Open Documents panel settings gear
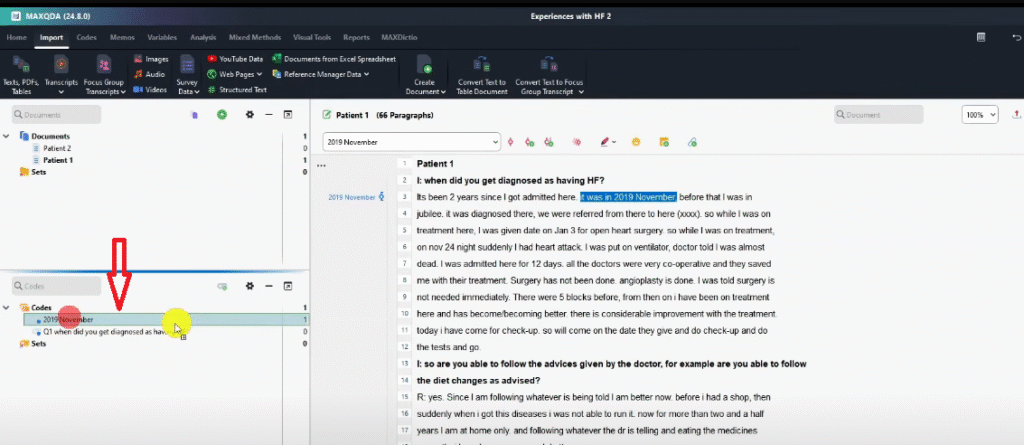 click(249, 114)
